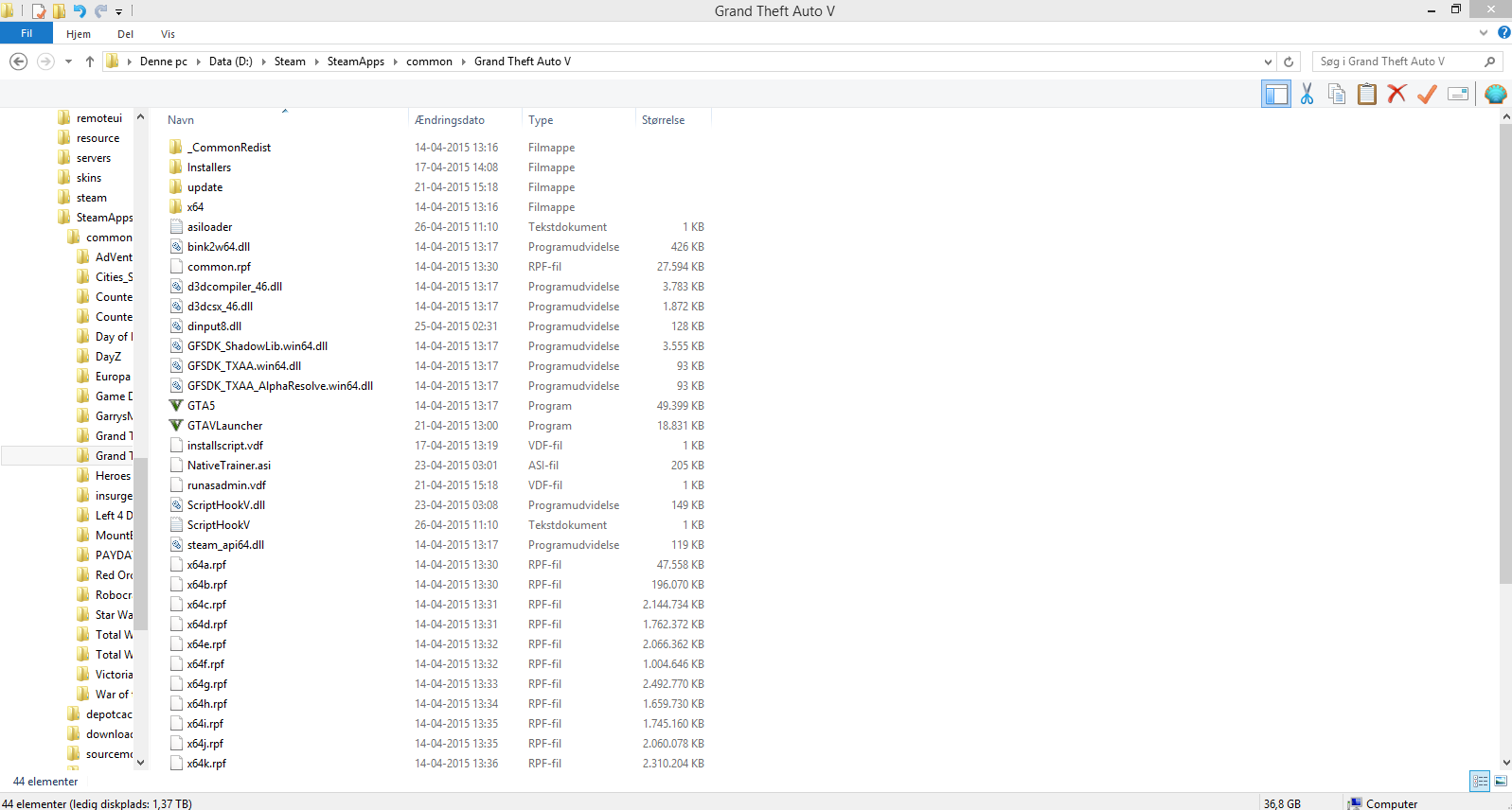Click the Computer label in status bar

(x=1391, y=804)
